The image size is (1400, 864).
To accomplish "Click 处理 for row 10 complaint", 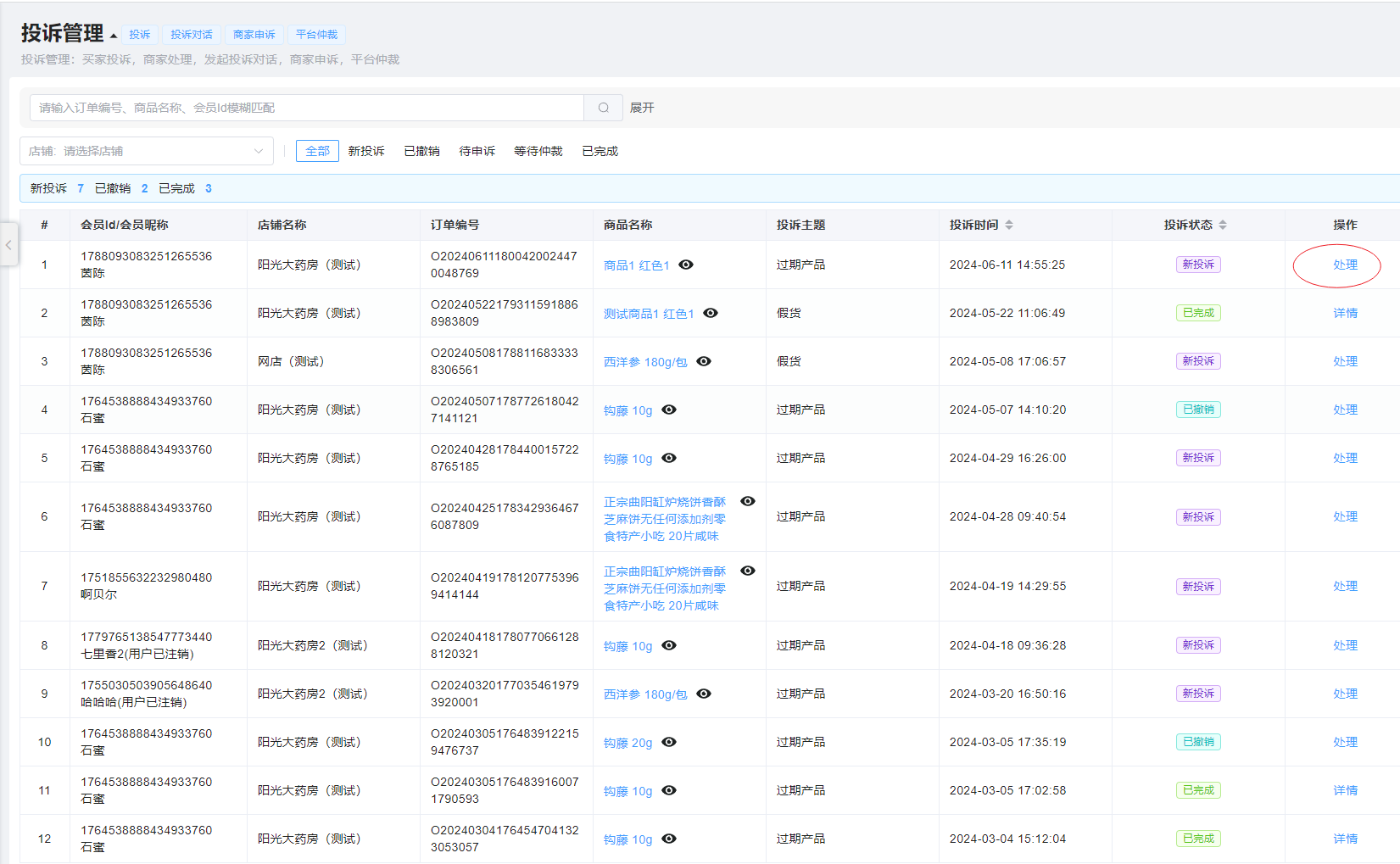I will 1345,742.
